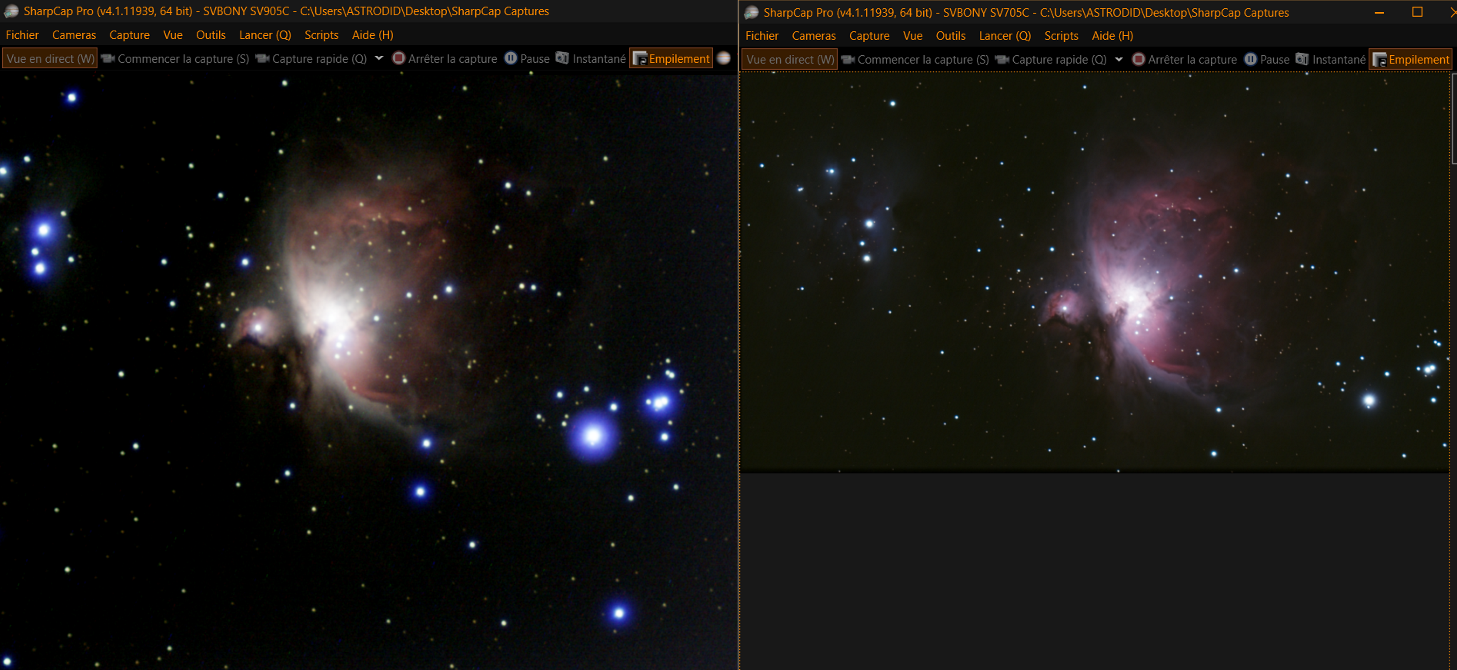Open Vue menu in SV705C window
This screenshot has height=670, width=1457.
point(913,35)
